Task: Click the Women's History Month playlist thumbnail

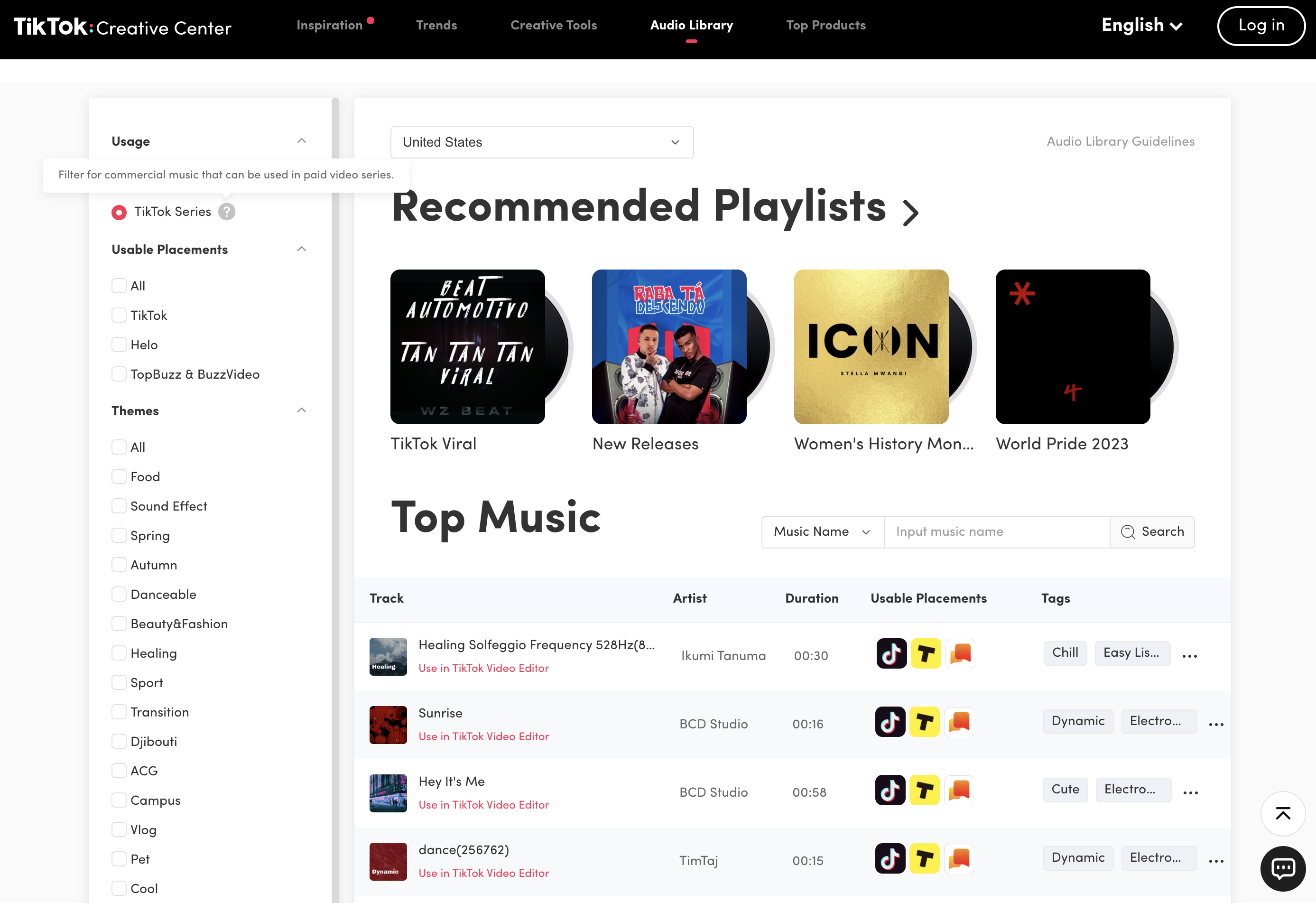Action: click(870, 346)
